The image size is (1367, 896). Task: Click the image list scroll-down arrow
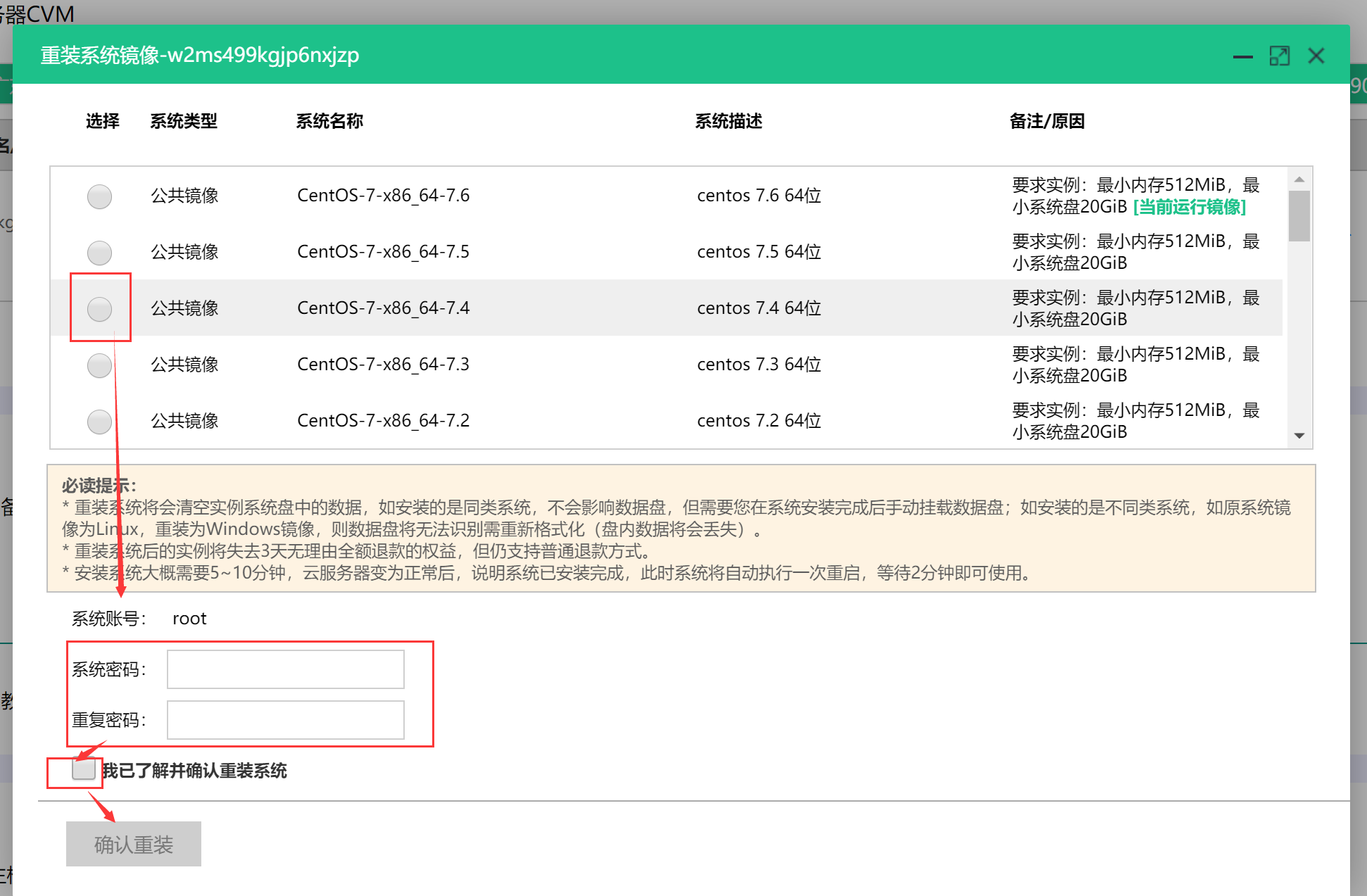[1299, 436]
